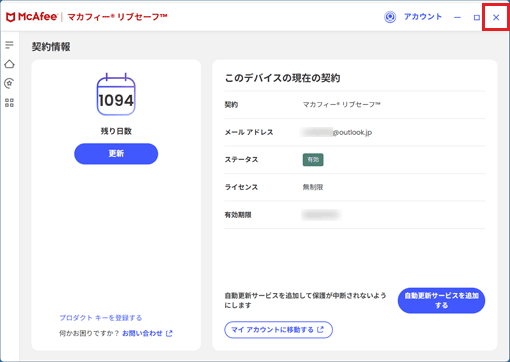This screenshot has height=362, width=510.
Task: Select the @outlook.jp email address
Action: click(x=336, y=132)
